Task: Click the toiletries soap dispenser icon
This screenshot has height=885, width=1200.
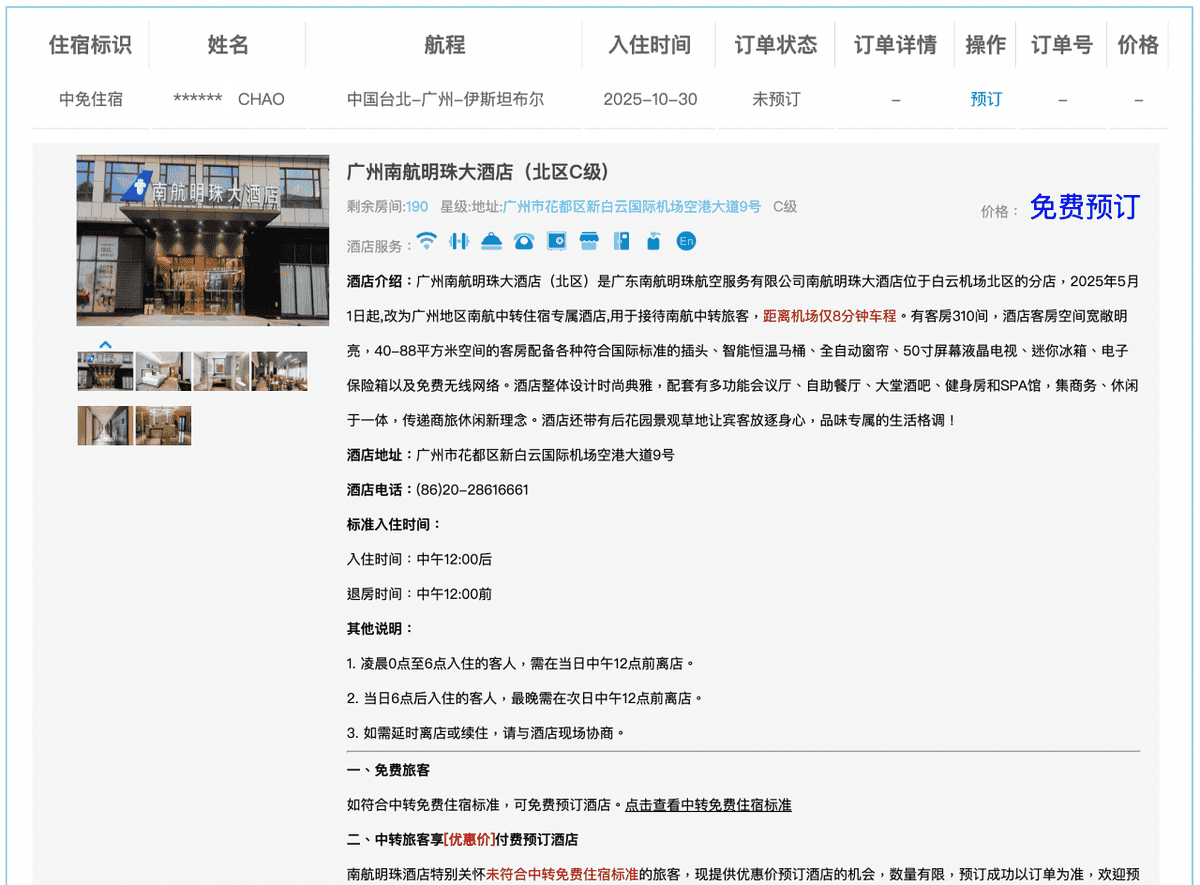Action: [x=654, y=241]
